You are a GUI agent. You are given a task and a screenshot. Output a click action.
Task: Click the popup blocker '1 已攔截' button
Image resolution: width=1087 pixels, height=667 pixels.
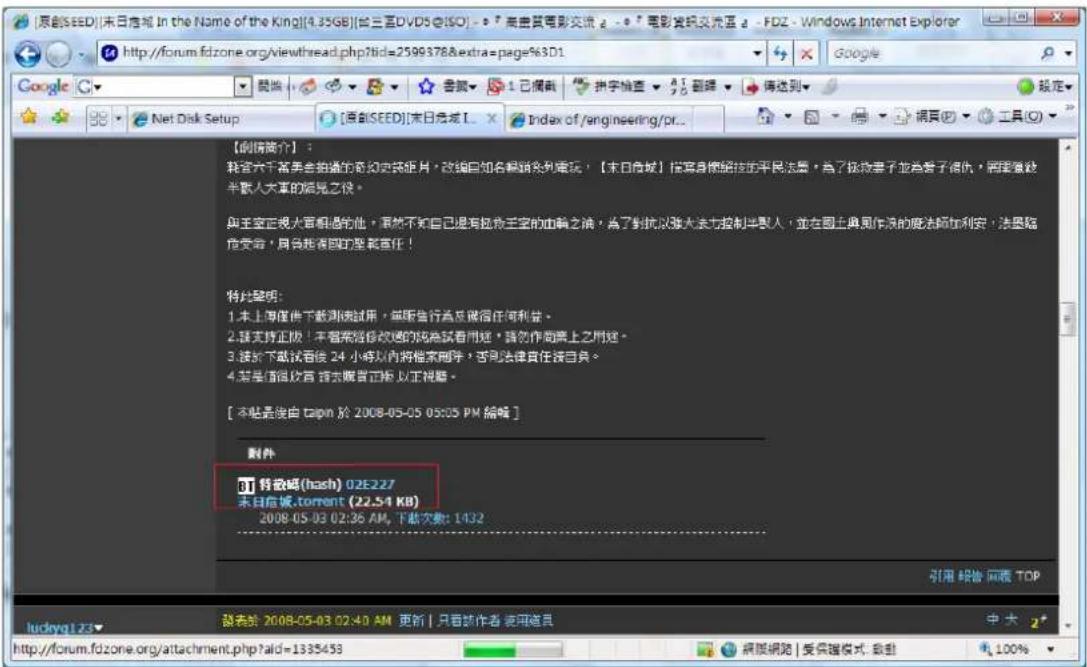[x=522, y=86]
